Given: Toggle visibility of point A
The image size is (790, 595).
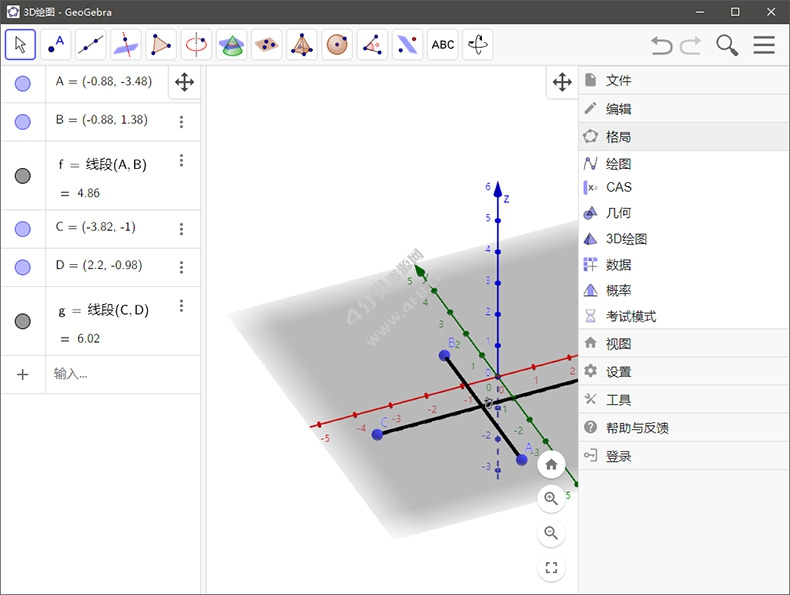Looking at the screenshot, I should (22, 83).
